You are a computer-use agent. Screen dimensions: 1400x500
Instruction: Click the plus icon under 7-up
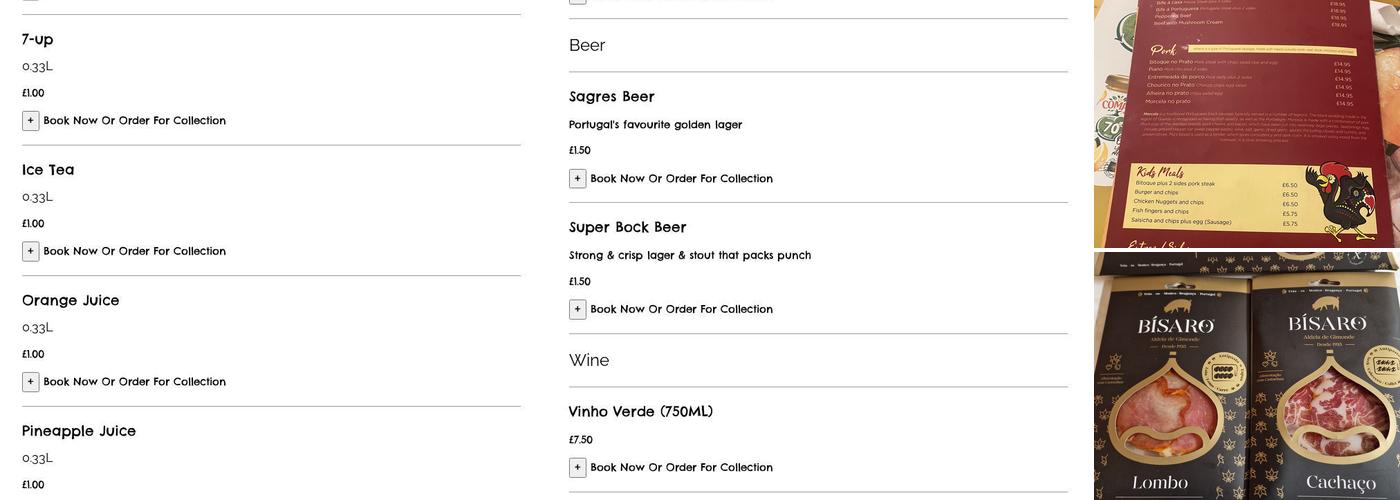click(x=31, y=121)
